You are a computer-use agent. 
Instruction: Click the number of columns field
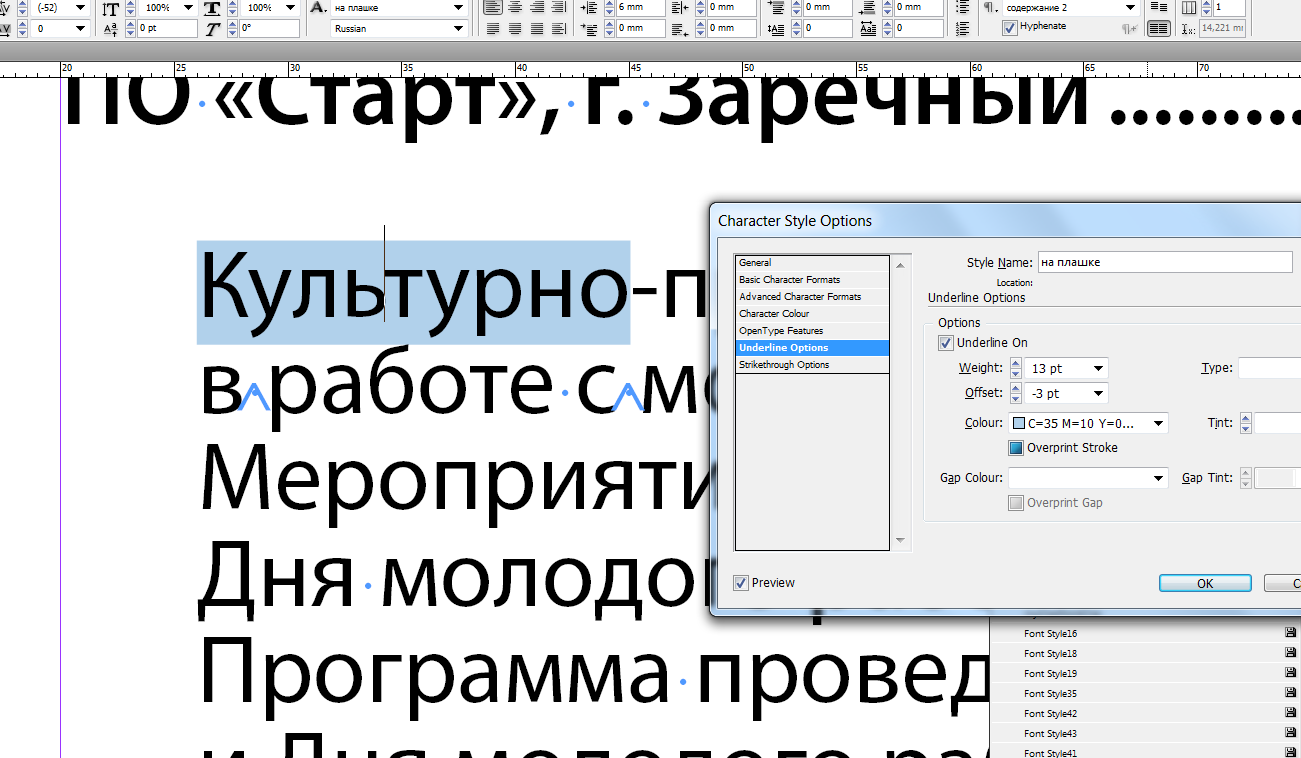tap(1229, 7)
